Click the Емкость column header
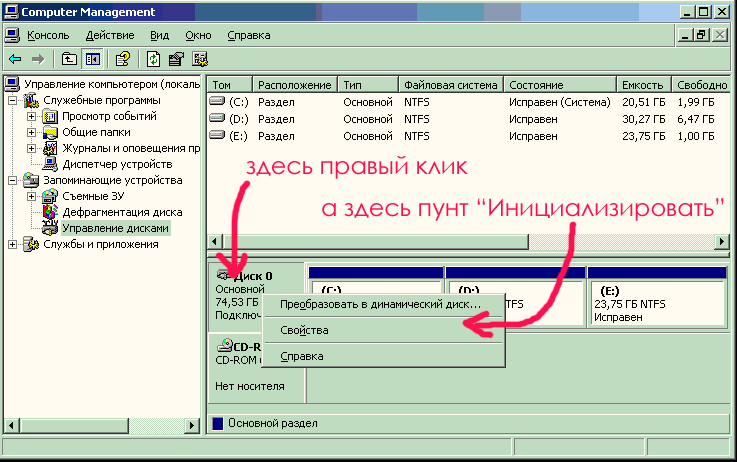The image size is (737, 462). click(642, 85)
